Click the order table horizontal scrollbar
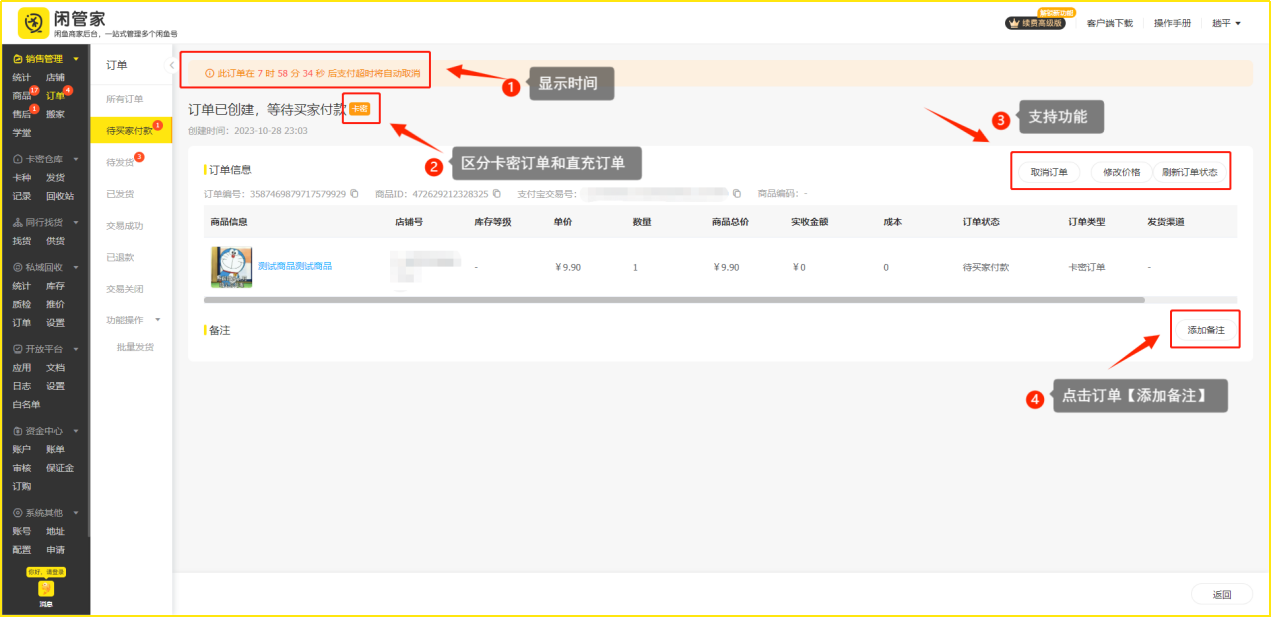The image size is (1271, 618). [673, 299]
